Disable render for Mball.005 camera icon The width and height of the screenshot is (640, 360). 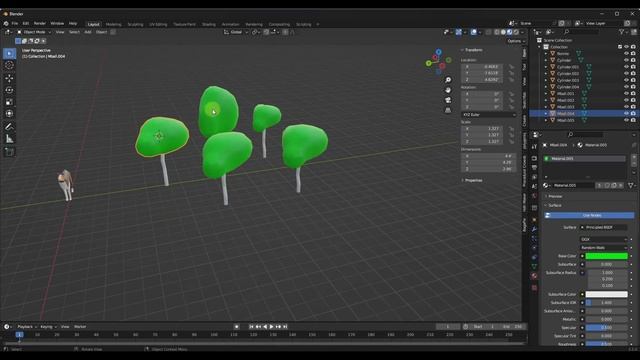pyautogui.click(x=633, y=120)
